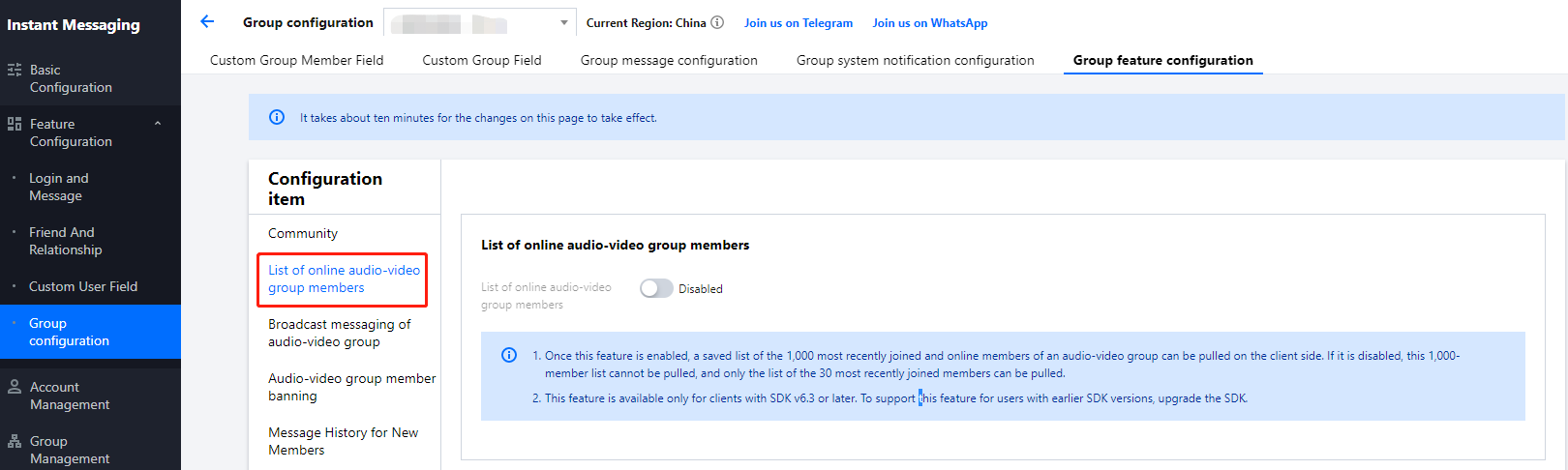1568x470 pixels.
Task: Open Message History for New Members
Action: [343, 441]
